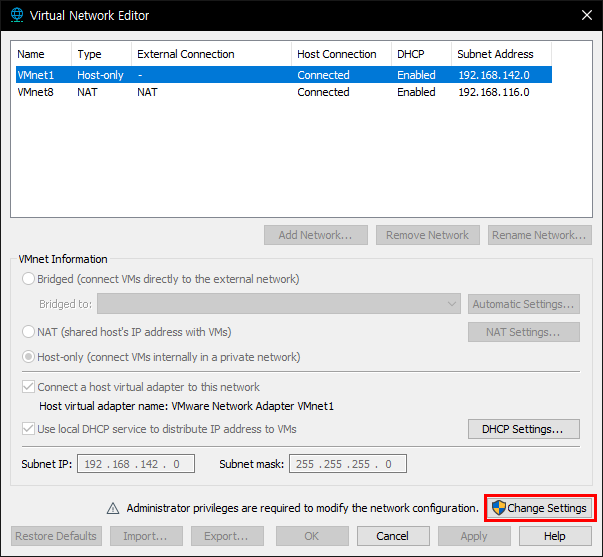Viewport: 603px width, 557px height.
Task: Click the shield icon on Change Settings
Action: (499, 508)
